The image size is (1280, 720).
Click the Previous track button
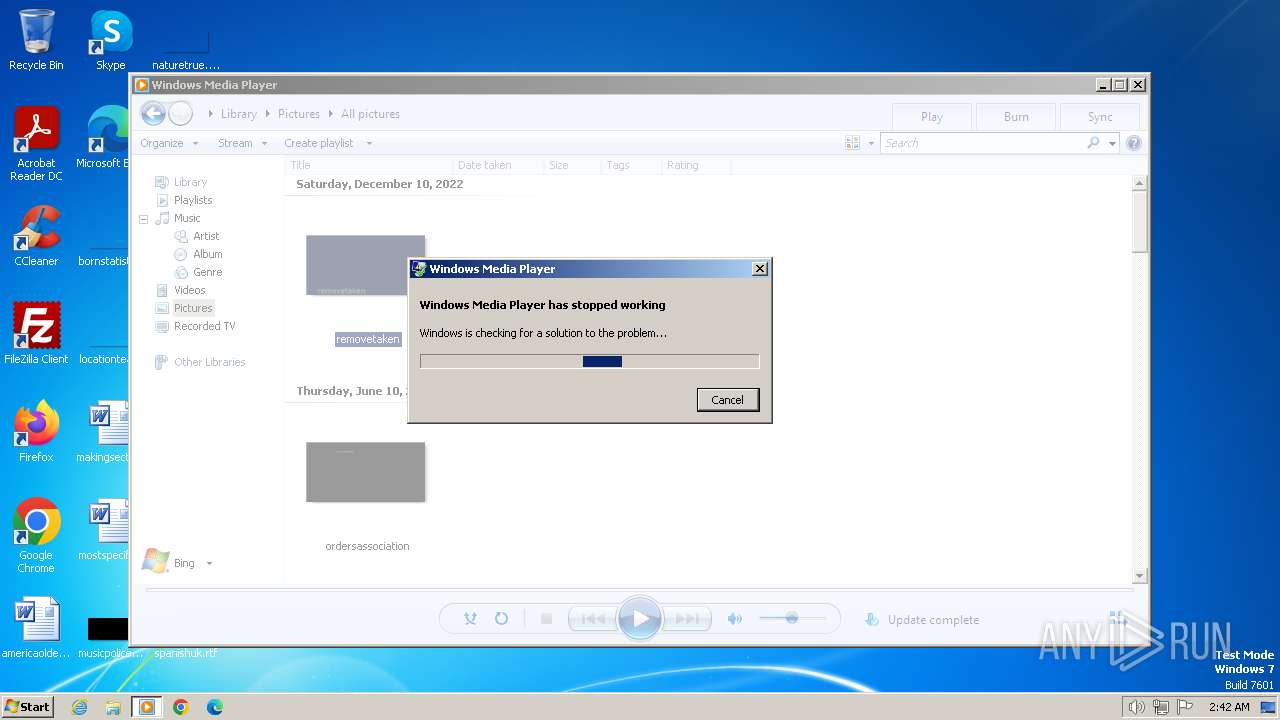click(592, 619)
